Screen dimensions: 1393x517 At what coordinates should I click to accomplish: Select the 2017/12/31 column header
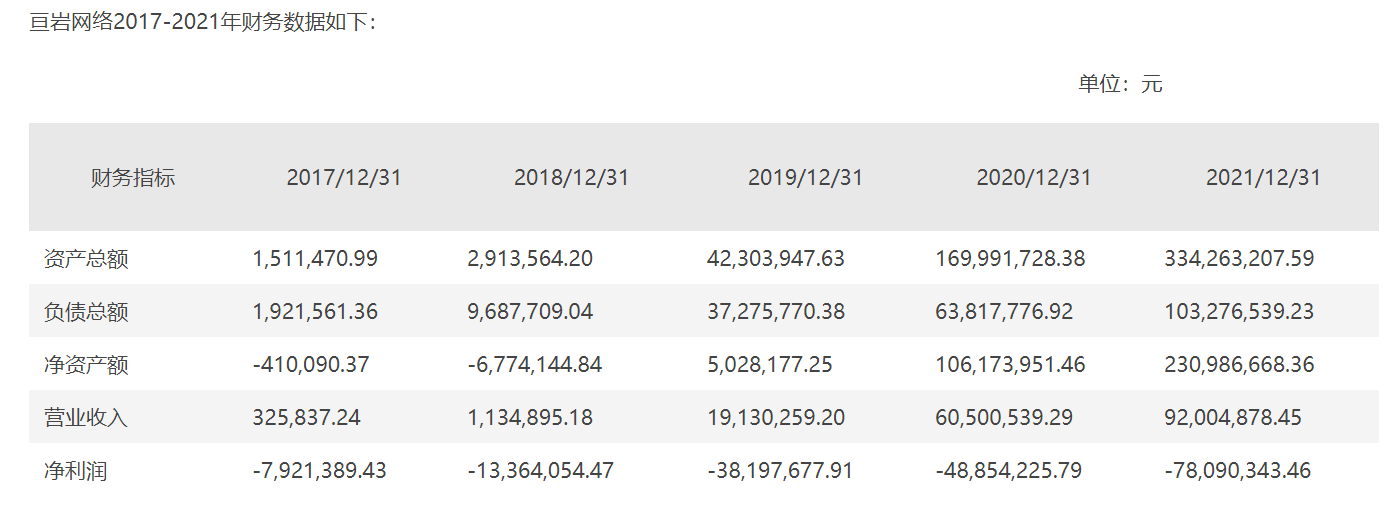click(x=343, y=178)
